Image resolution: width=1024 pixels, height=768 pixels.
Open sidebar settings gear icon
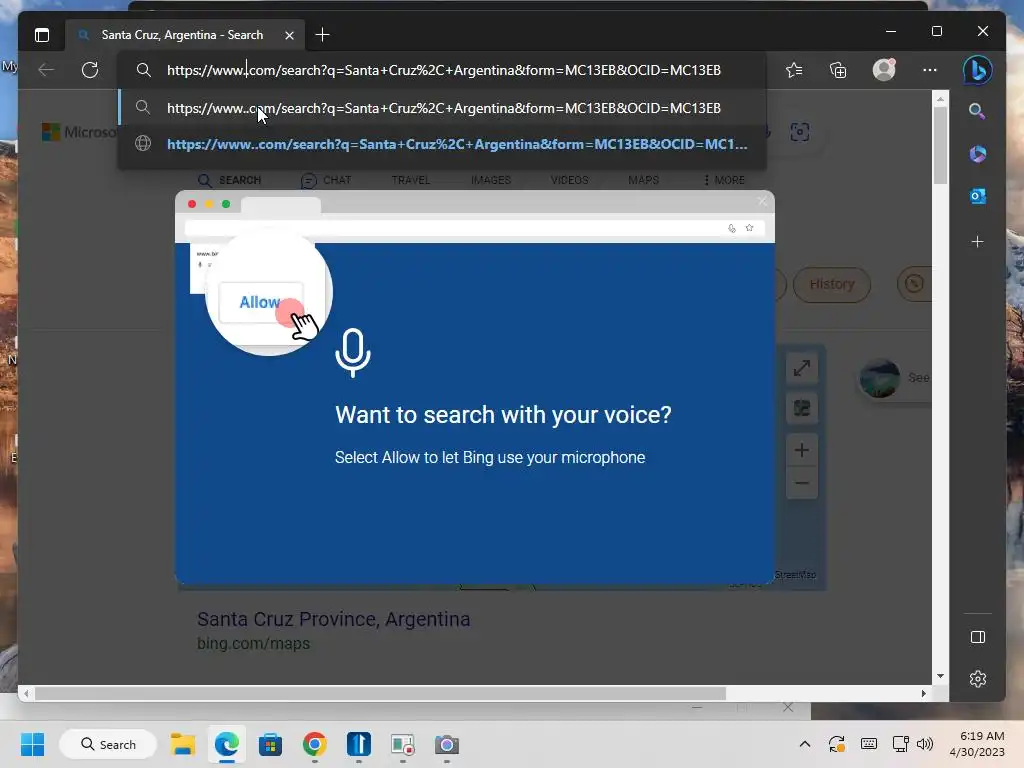click(978, 679)
